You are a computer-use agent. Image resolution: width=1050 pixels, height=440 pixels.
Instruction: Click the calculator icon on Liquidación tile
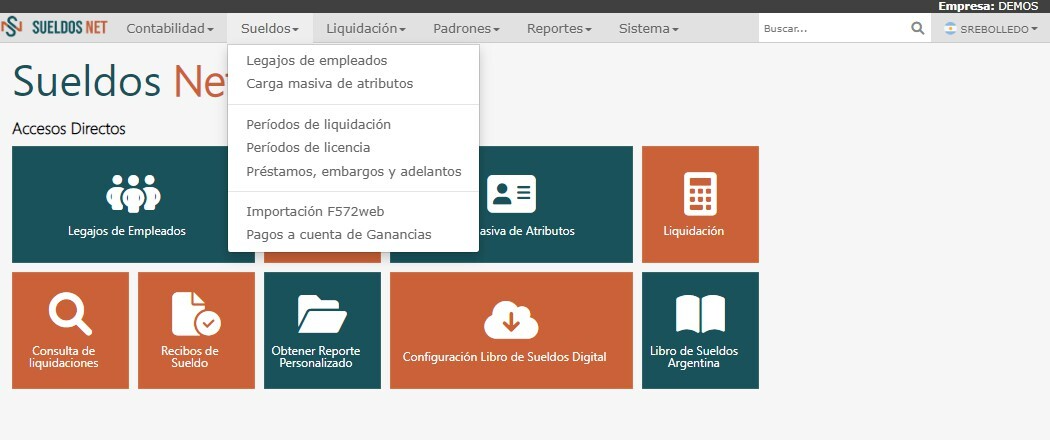point(700,194)
